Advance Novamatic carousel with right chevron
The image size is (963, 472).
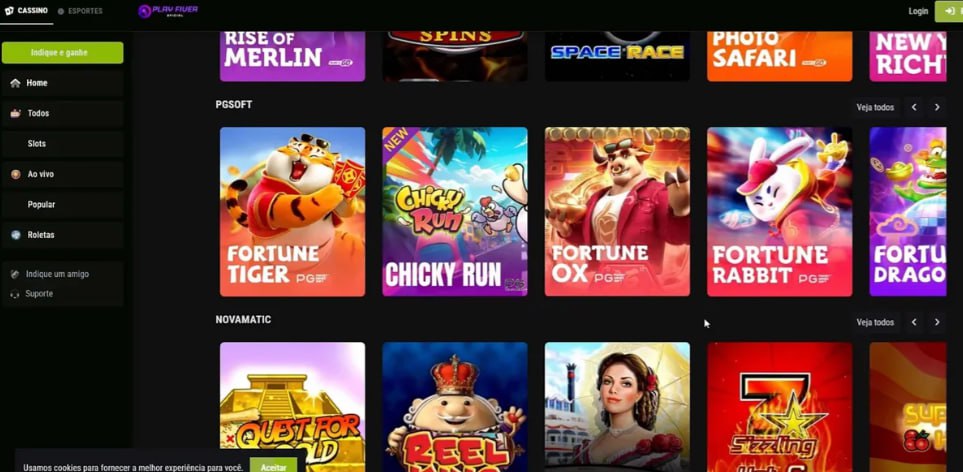(x=937, y=322)
